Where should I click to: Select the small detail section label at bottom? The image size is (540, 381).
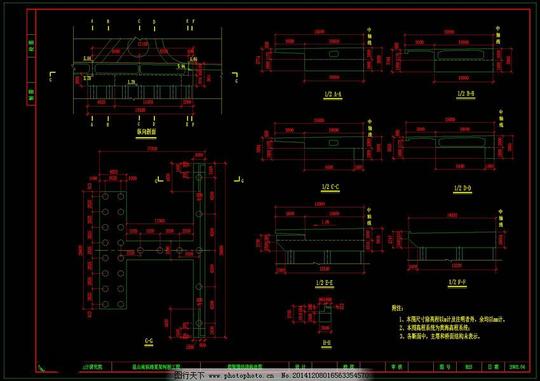point(326,343)
